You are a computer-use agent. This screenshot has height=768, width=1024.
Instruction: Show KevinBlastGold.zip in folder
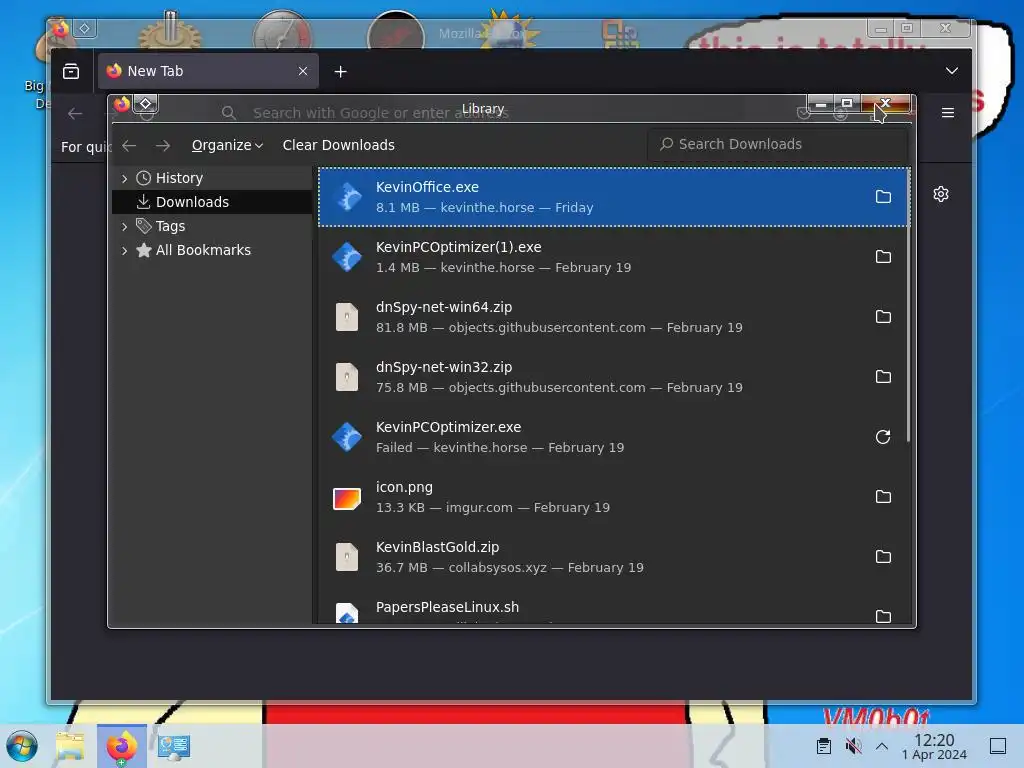(x=883, y=557)
